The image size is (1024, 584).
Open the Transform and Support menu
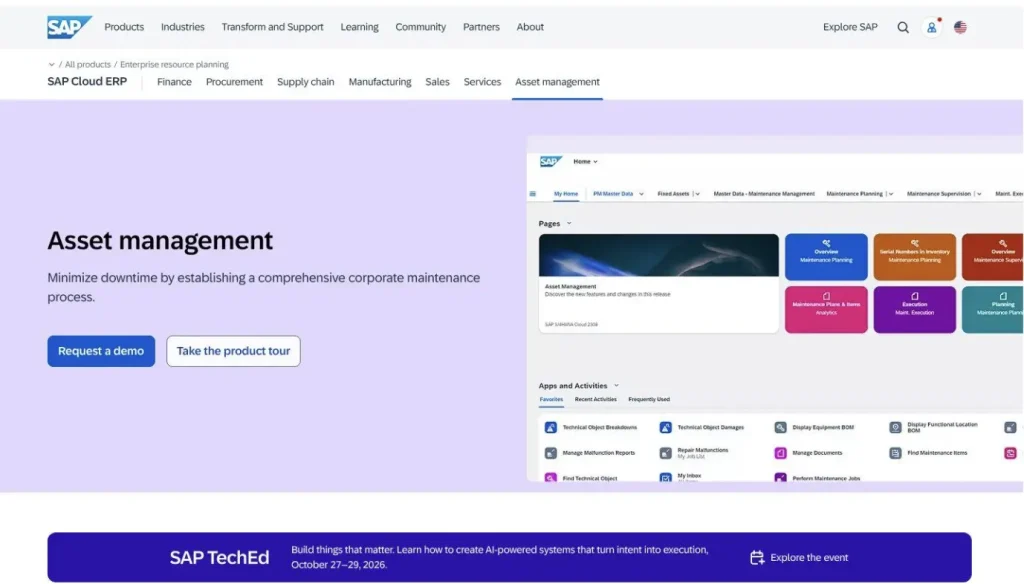pyautogui.click(x=272, y=27)
